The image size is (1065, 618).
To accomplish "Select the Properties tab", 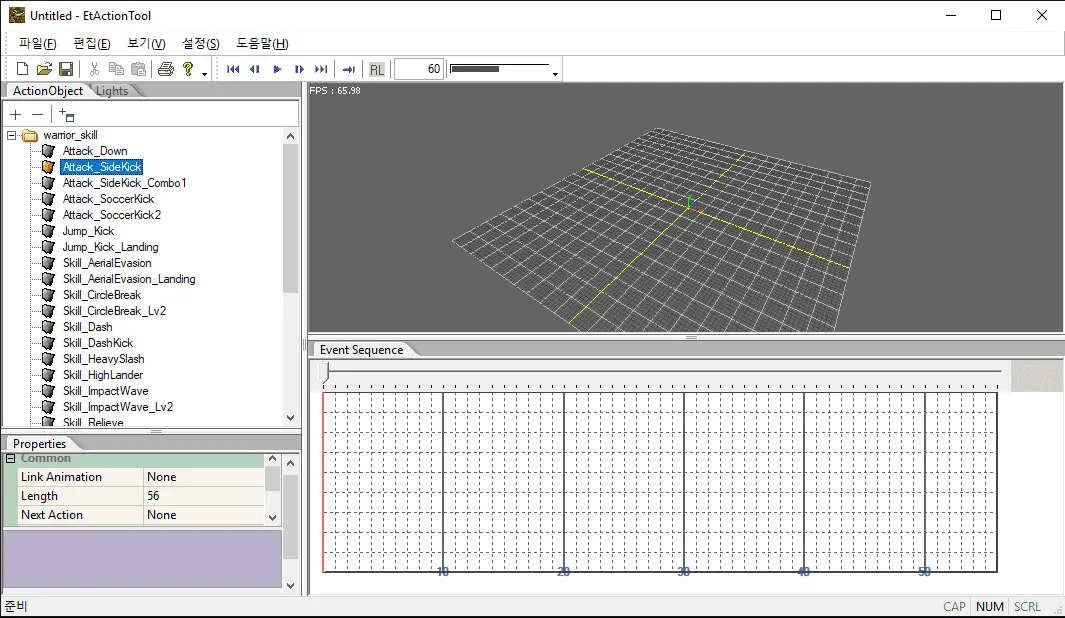I will coord(39,443).
